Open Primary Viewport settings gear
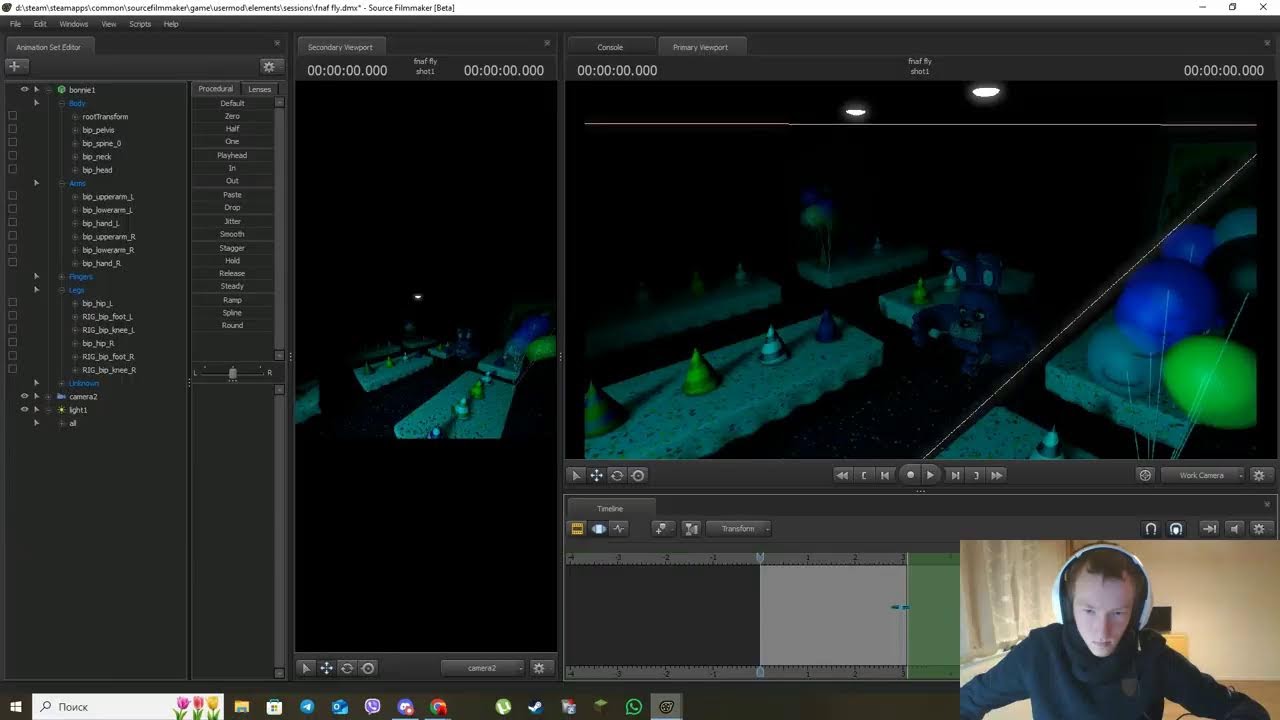This screenshot has height=720, width=1280. click(1259, 475)
